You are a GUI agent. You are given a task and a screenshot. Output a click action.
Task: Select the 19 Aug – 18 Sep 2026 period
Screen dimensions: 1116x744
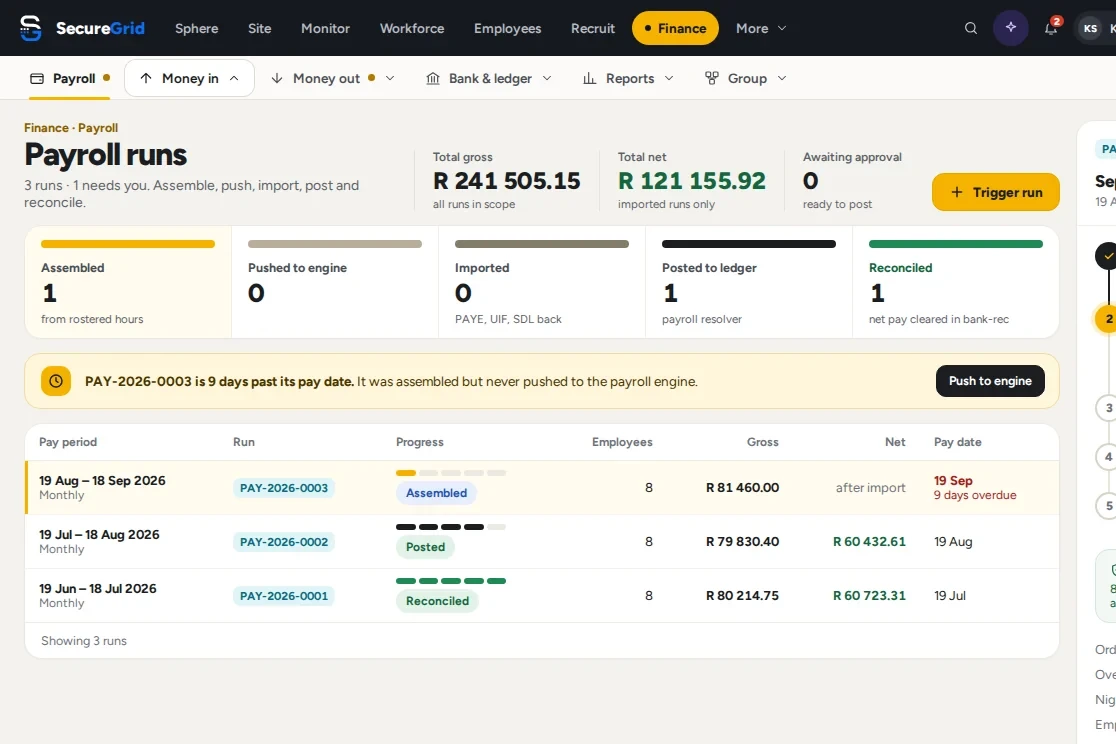[x=102, y=481]
